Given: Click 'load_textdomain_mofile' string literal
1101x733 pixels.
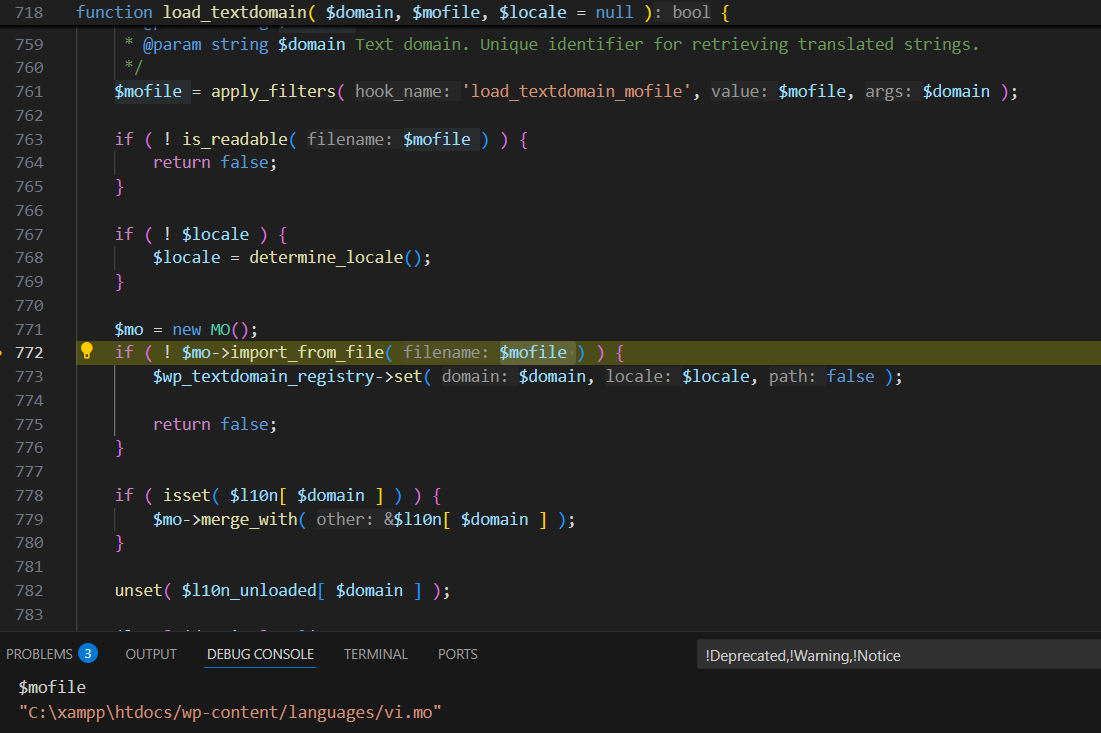Looking at the screenshot, I should tap(576, 91).
